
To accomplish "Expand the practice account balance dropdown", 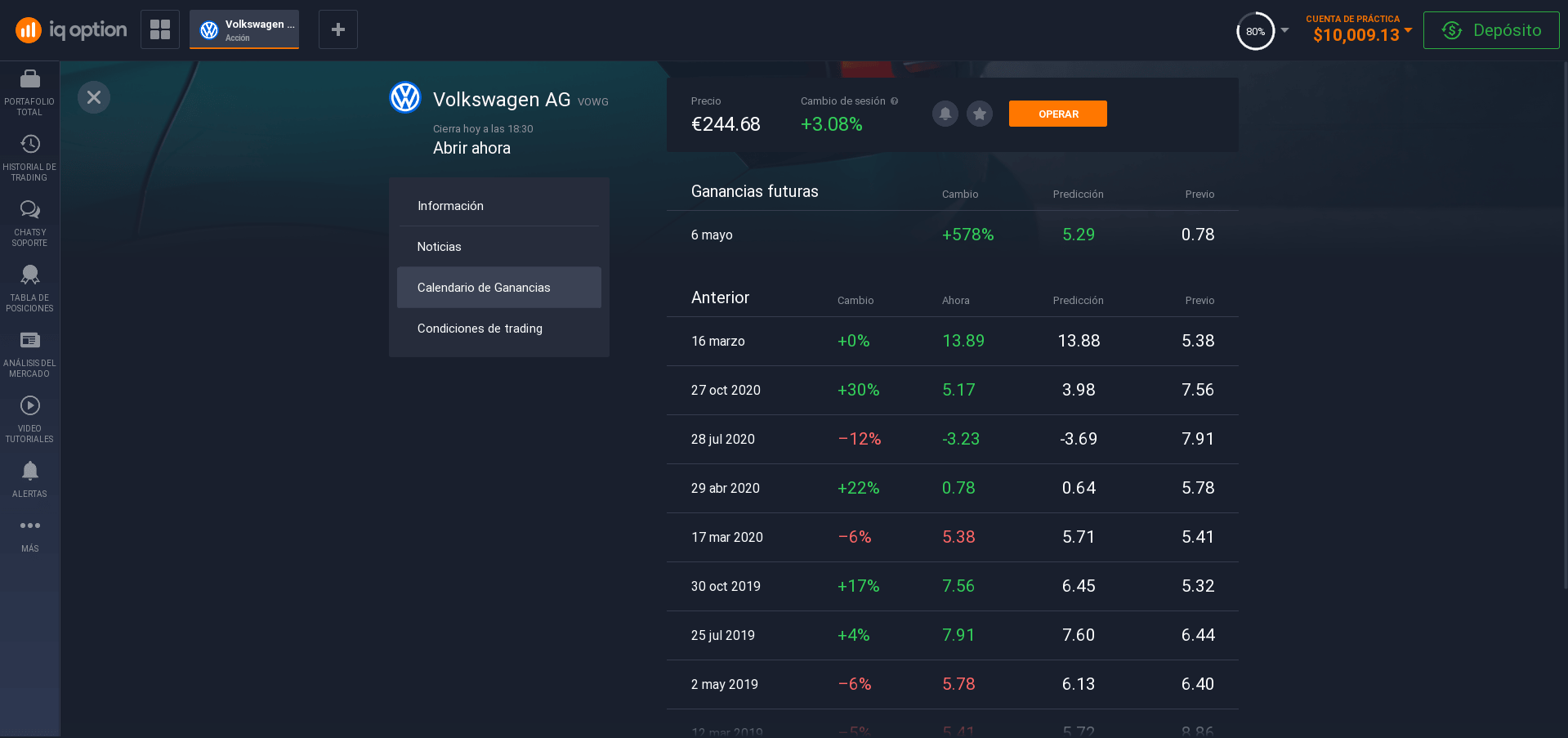I will click(1408, 30).
